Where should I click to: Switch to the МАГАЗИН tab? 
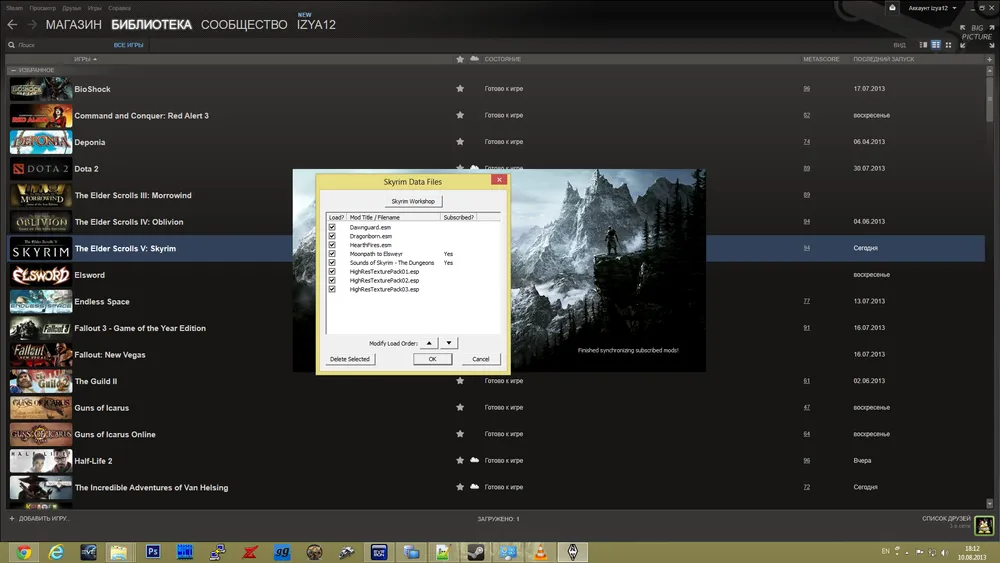coord(73,25)
